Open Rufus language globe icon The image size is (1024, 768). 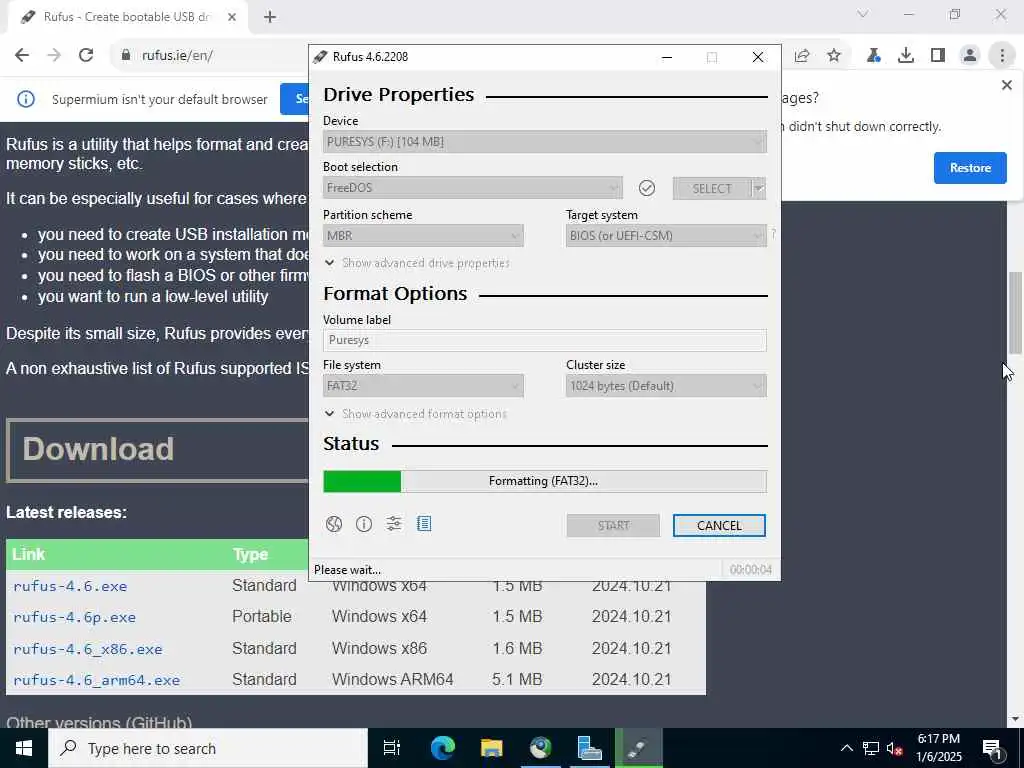point(334,524)
